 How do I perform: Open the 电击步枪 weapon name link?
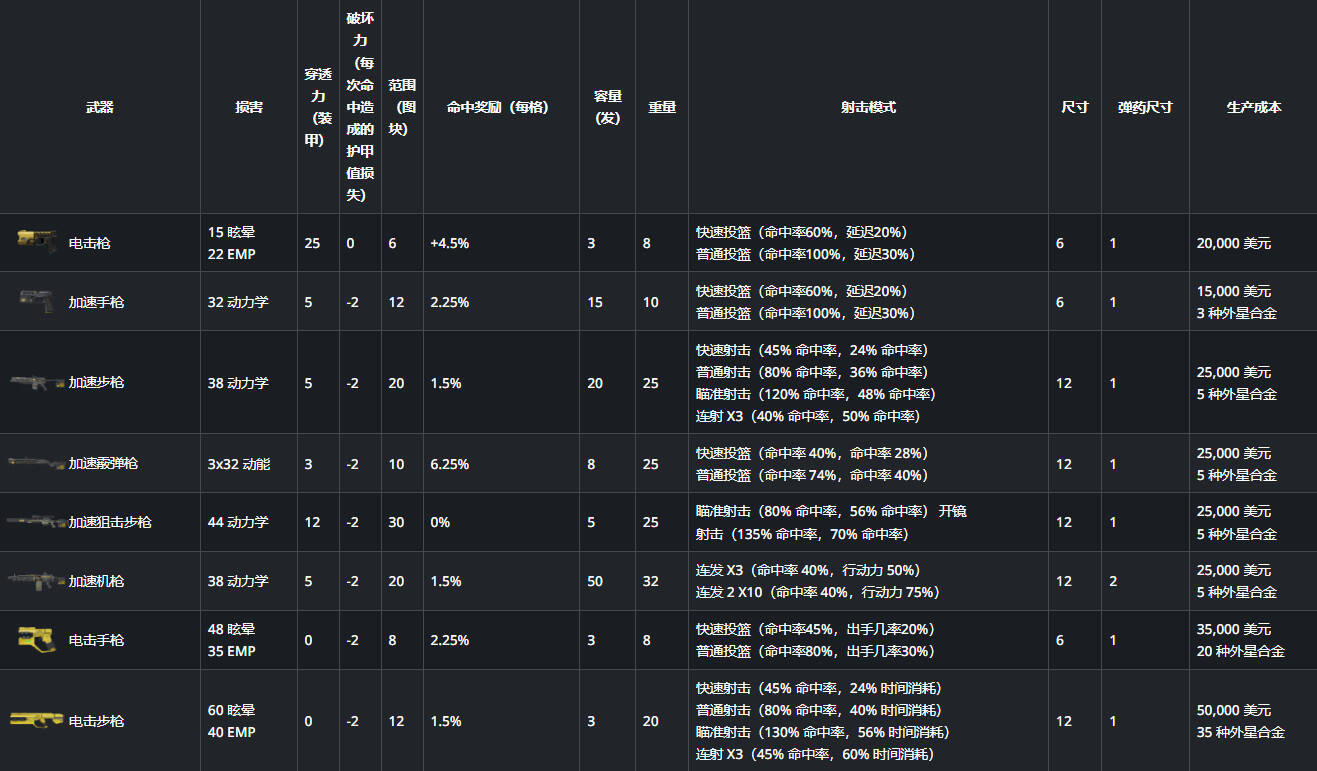96,721
